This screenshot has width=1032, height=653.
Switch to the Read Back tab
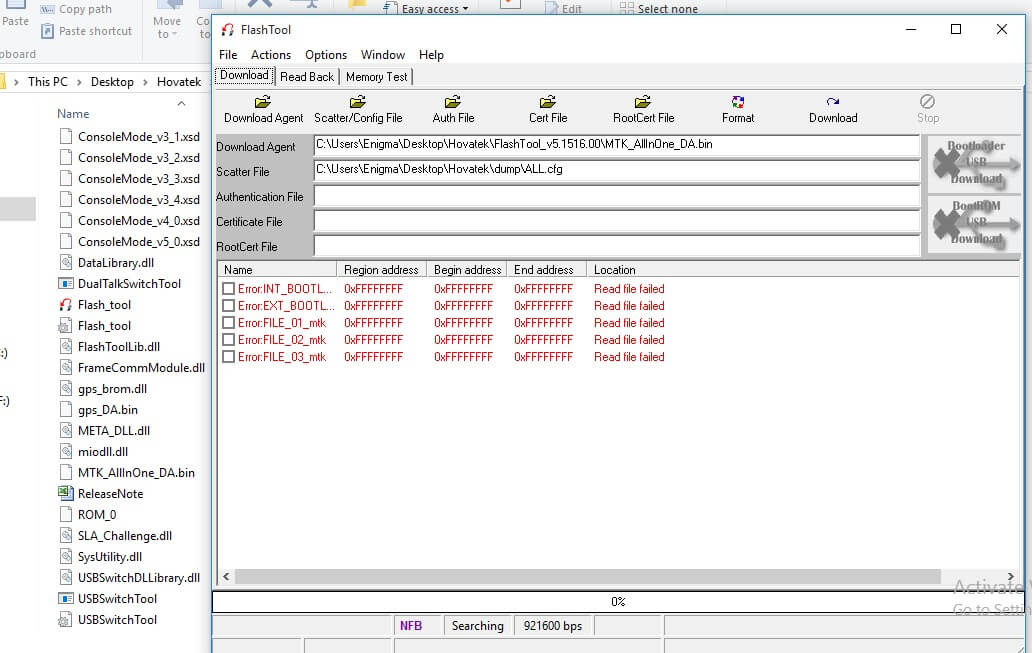(x=307, y=76)
